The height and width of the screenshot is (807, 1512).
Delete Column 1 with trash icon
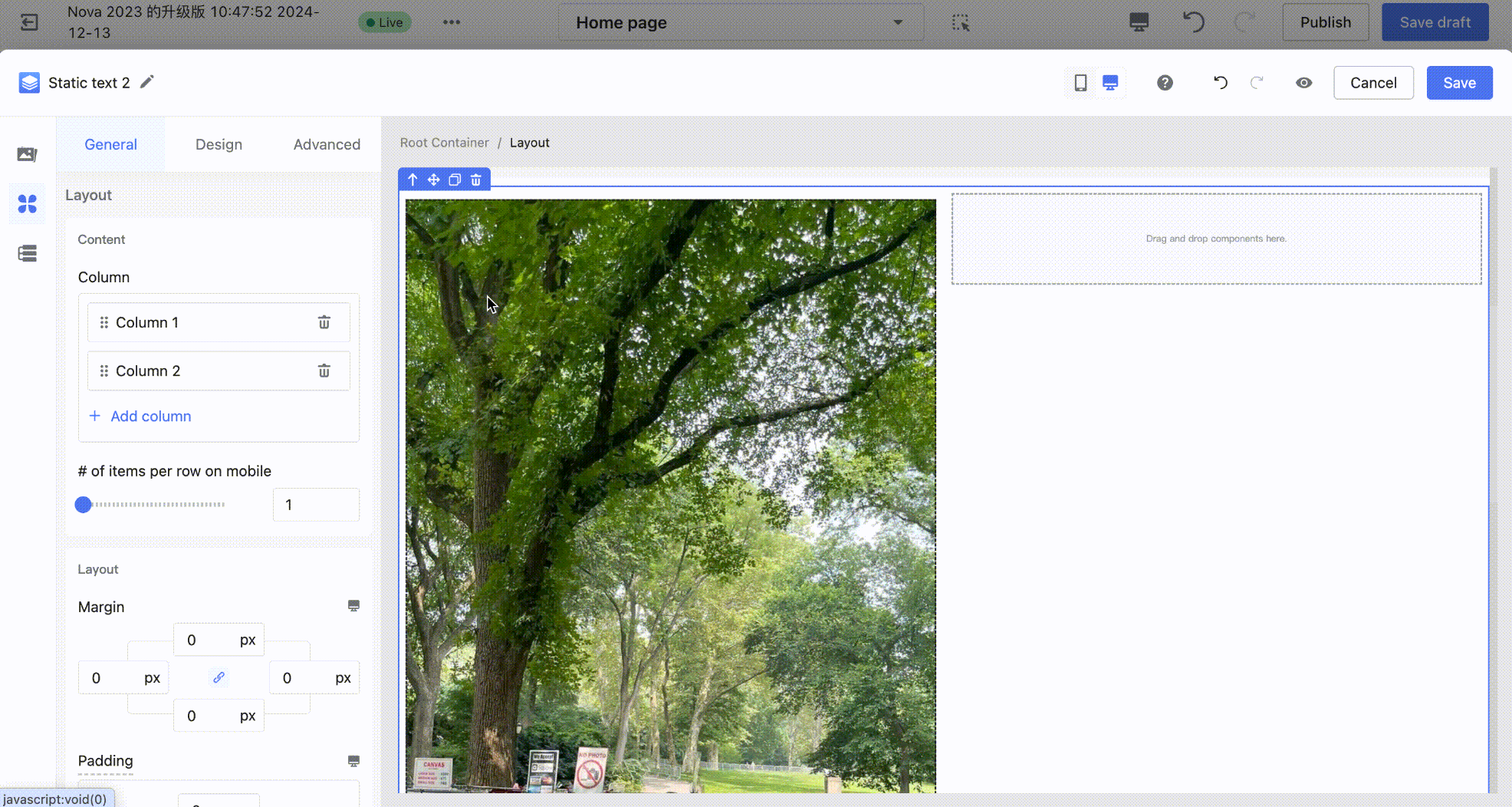324,322
